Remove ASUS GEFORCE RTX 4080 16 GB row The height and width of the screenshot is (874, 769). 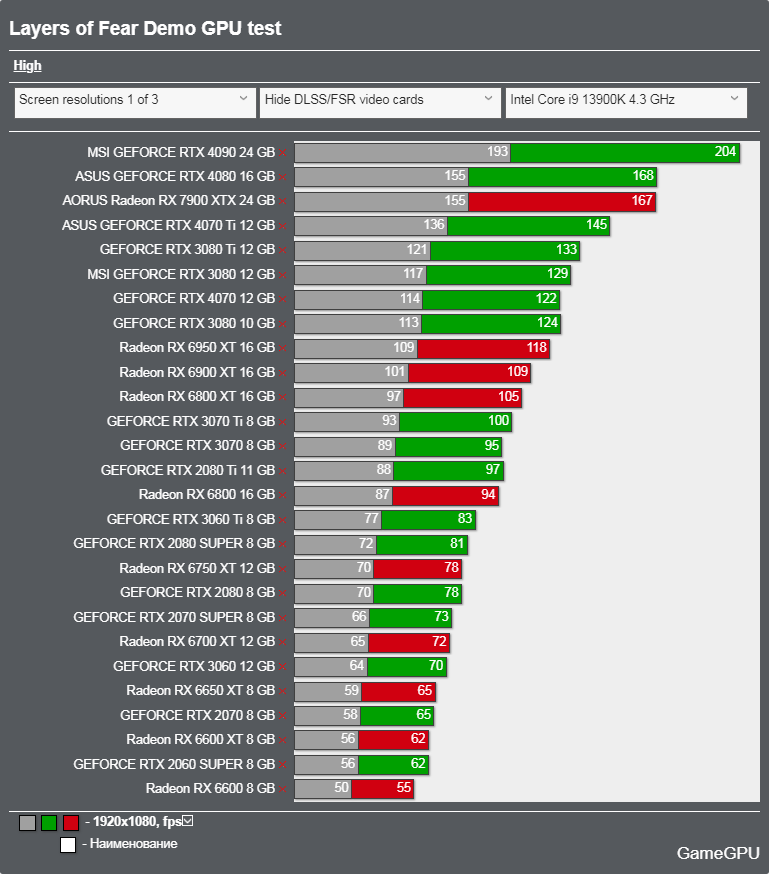(x=283, y=177)
